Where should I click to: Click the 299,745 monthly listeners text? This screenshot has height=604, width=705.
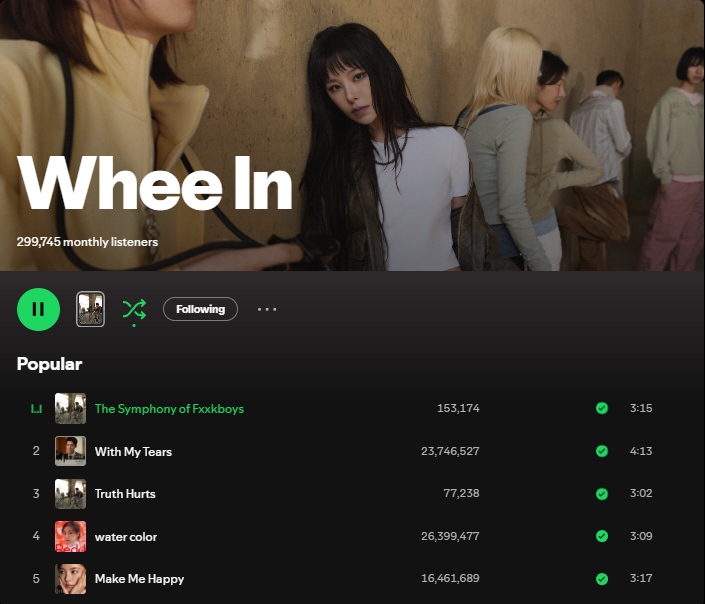tap(87, 242)
